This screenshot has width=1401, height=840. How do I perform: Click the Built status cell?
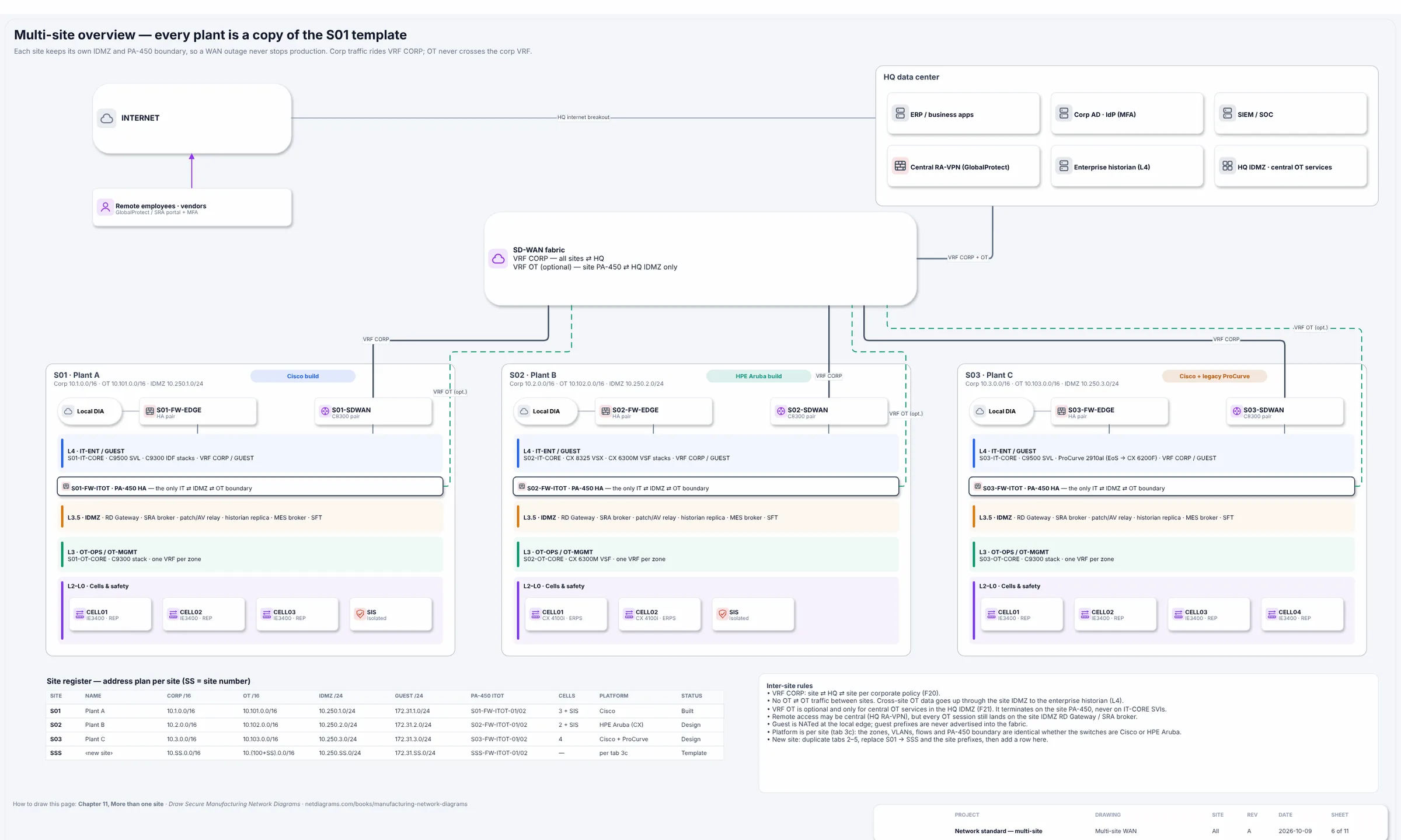pyautogui.click(x=687, y=711)
